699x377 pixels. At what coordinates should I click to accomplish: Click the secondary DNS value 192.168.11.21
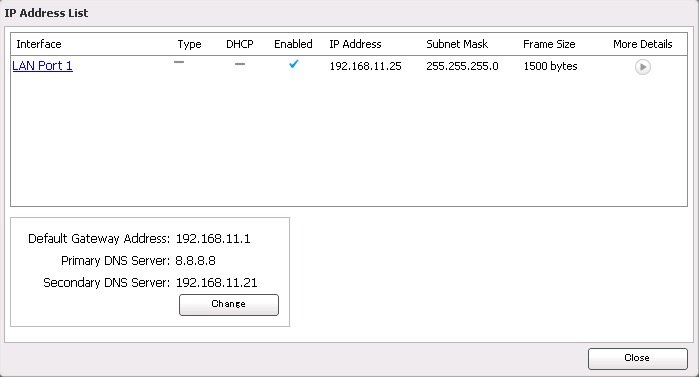(x=217, y=283)
